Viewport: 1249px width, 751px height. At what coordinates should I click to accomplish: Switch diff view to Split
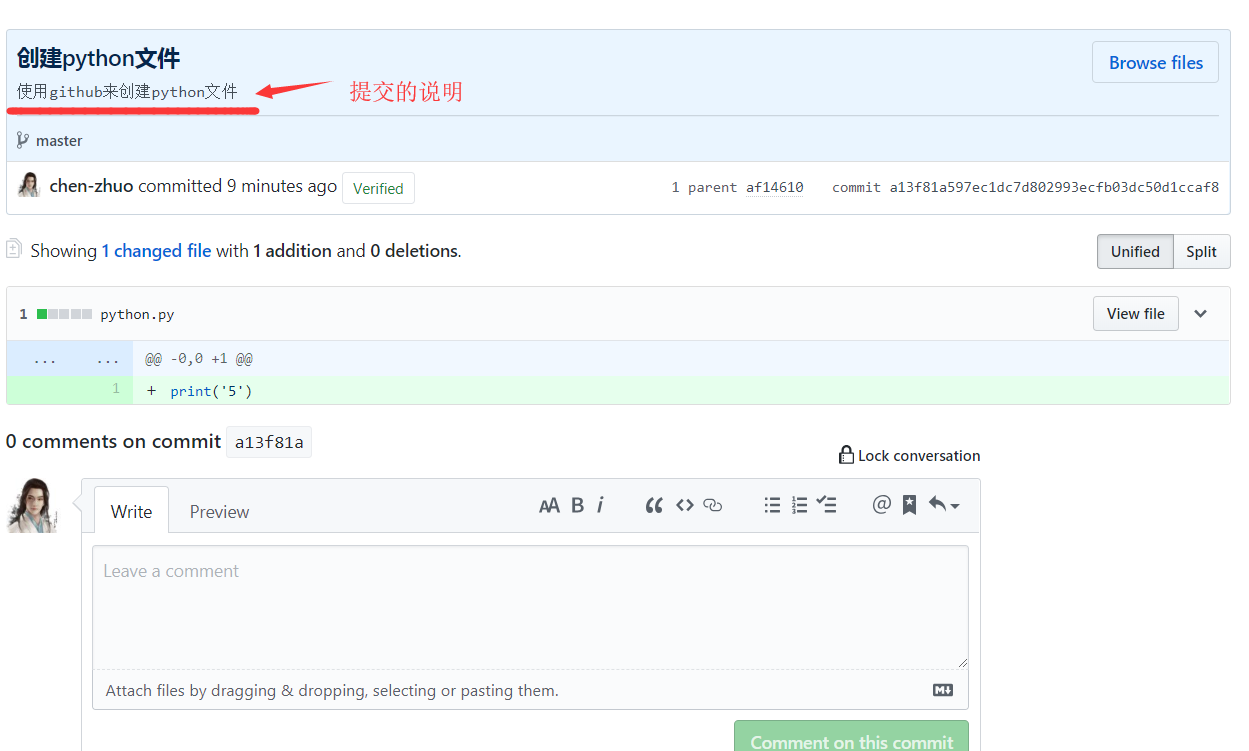(1201, 252)
